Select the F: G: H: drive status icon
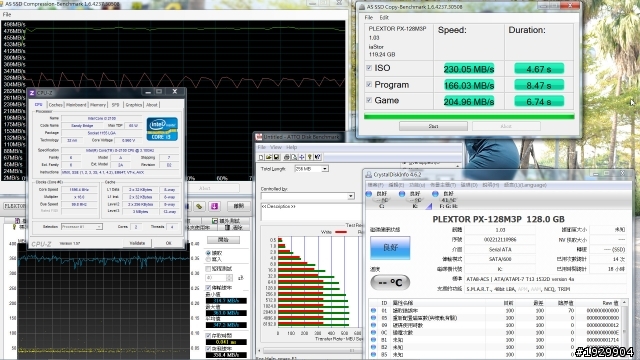This screenshot has width=640, height=360. click(x=435, y=194)
